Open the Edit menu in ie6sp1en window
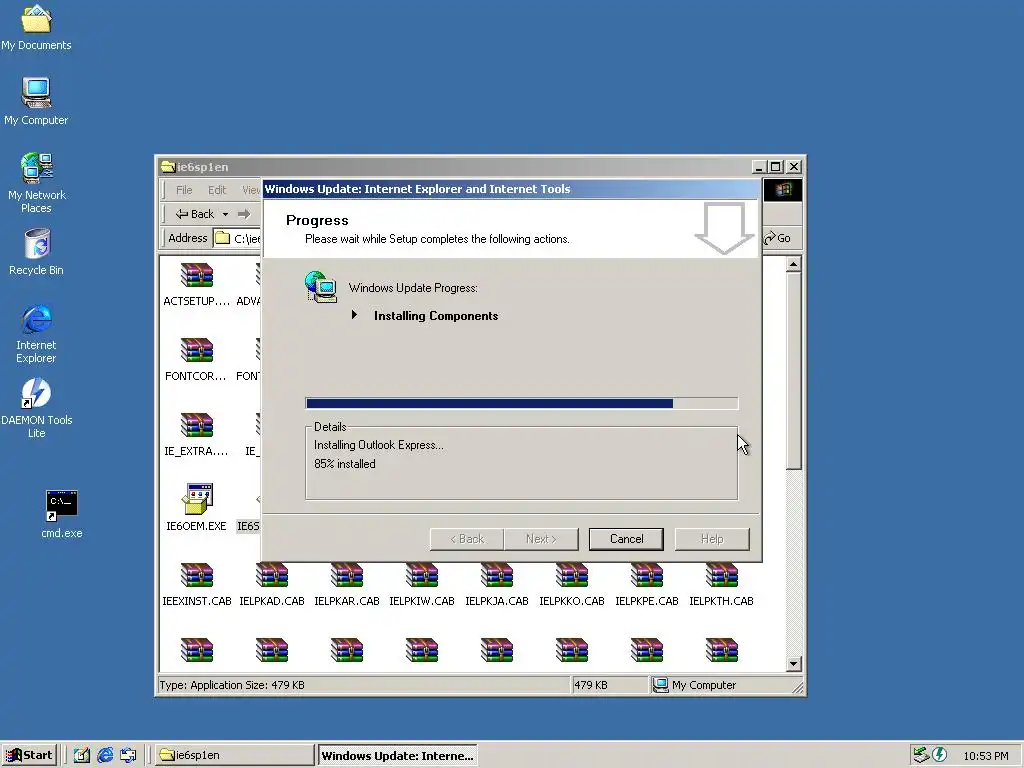 coord(217,190)
